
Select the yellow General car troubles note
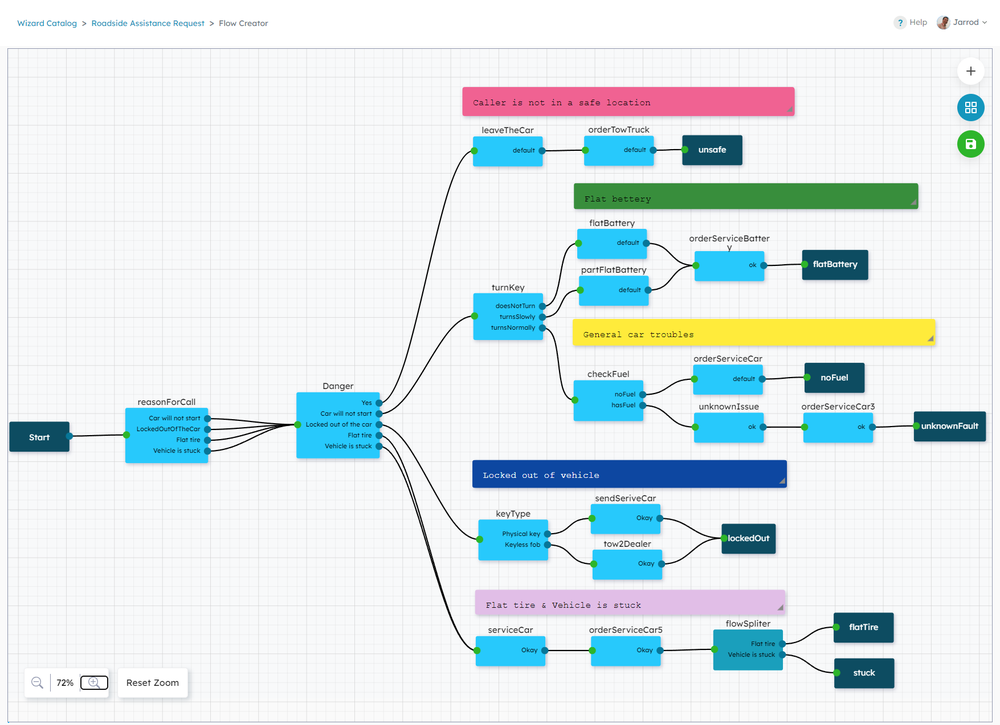[x=754, y=333]
